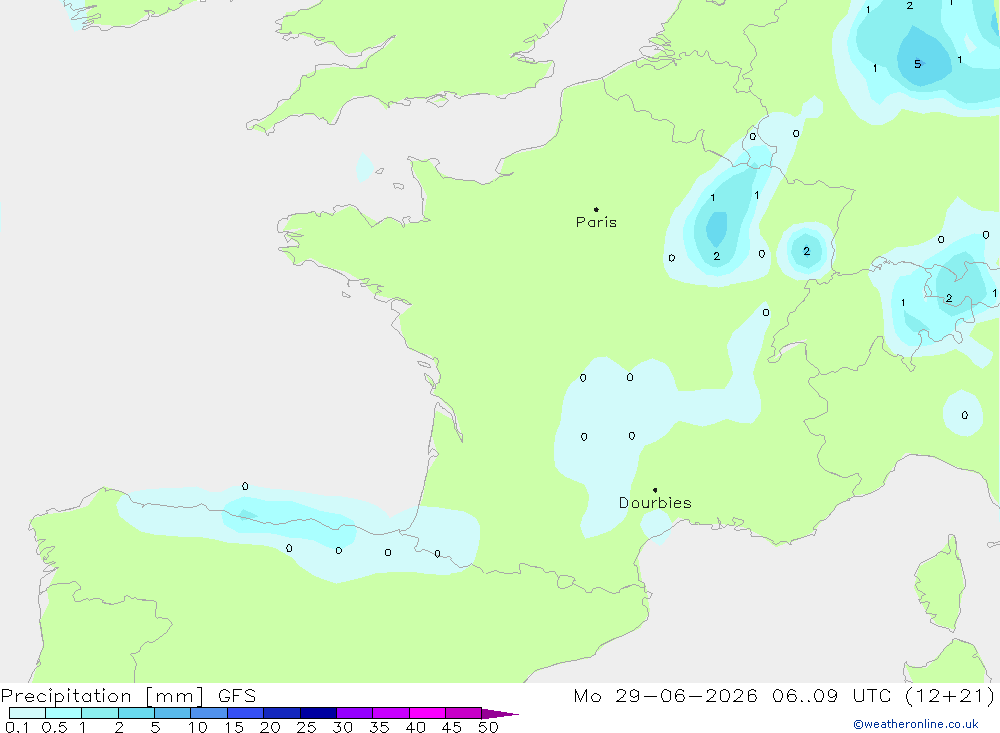The height and width of the screenshot is (733, 1000).
Task: Select the black dot marker above Dourbies
Action: pyautogui.click(x=655, y=490)
